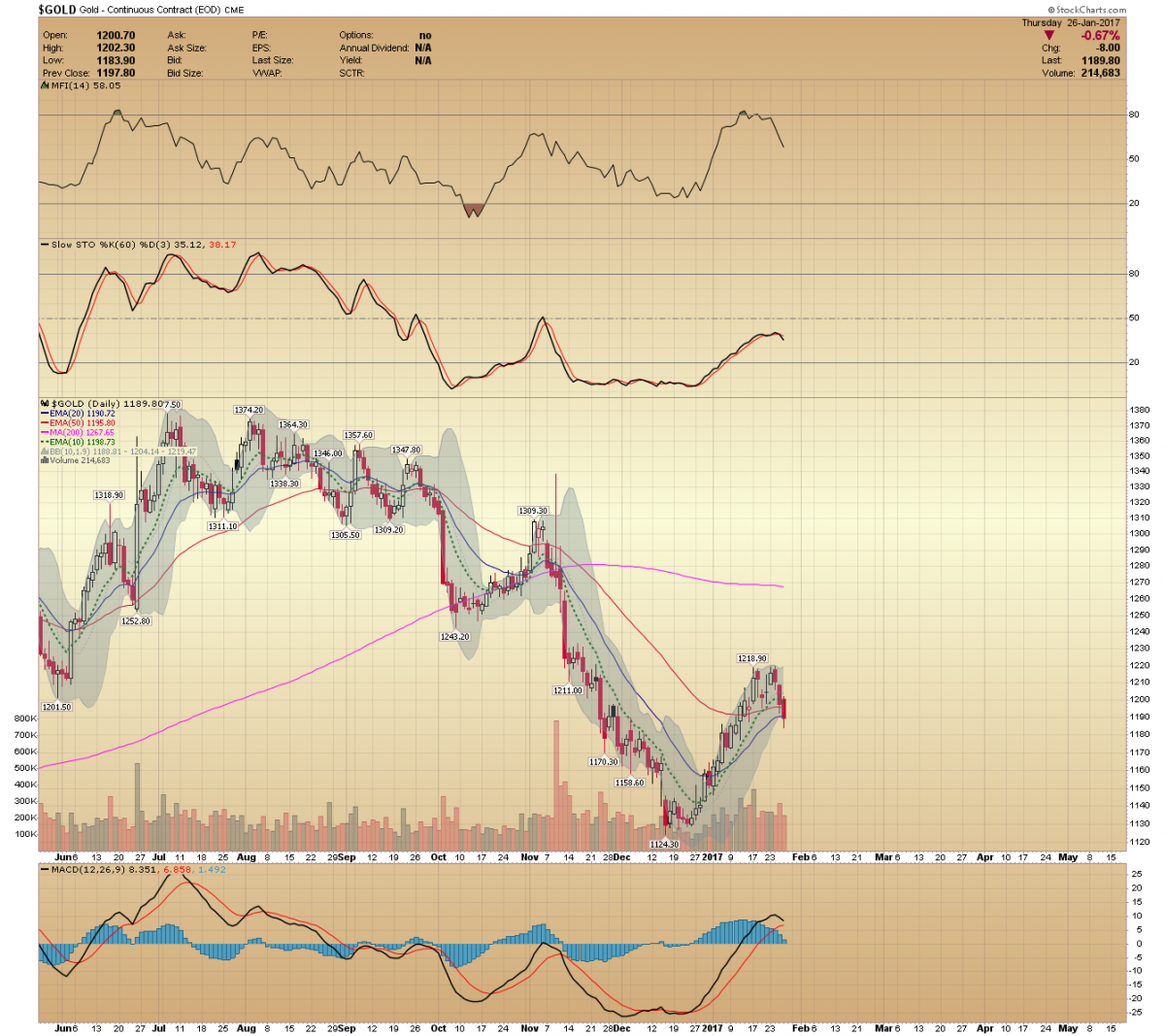Image resolution: width=1165 pixels, height=1036 pixels.
Task: Click the green dotted EMA(10) legend marker
Action: click(45, 443)
